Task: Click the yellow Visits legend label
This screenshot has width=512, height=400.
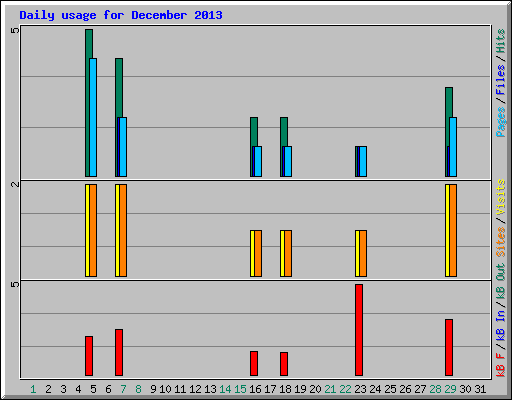Action: (500, 197)
